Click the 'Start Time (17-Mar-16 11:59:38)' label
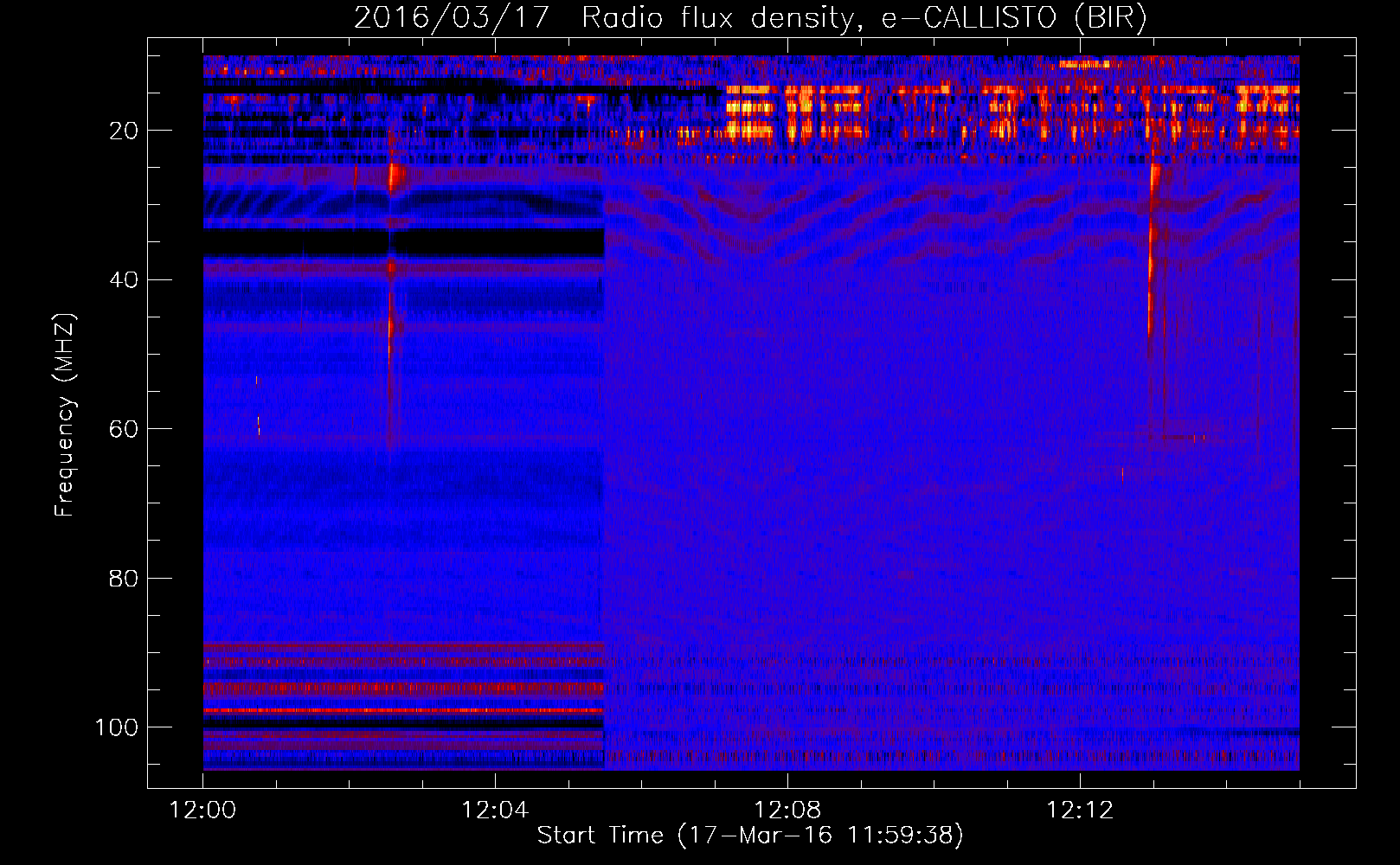Image resolution: width=1400 pixels, height=865 pixels. click(750, 836)
